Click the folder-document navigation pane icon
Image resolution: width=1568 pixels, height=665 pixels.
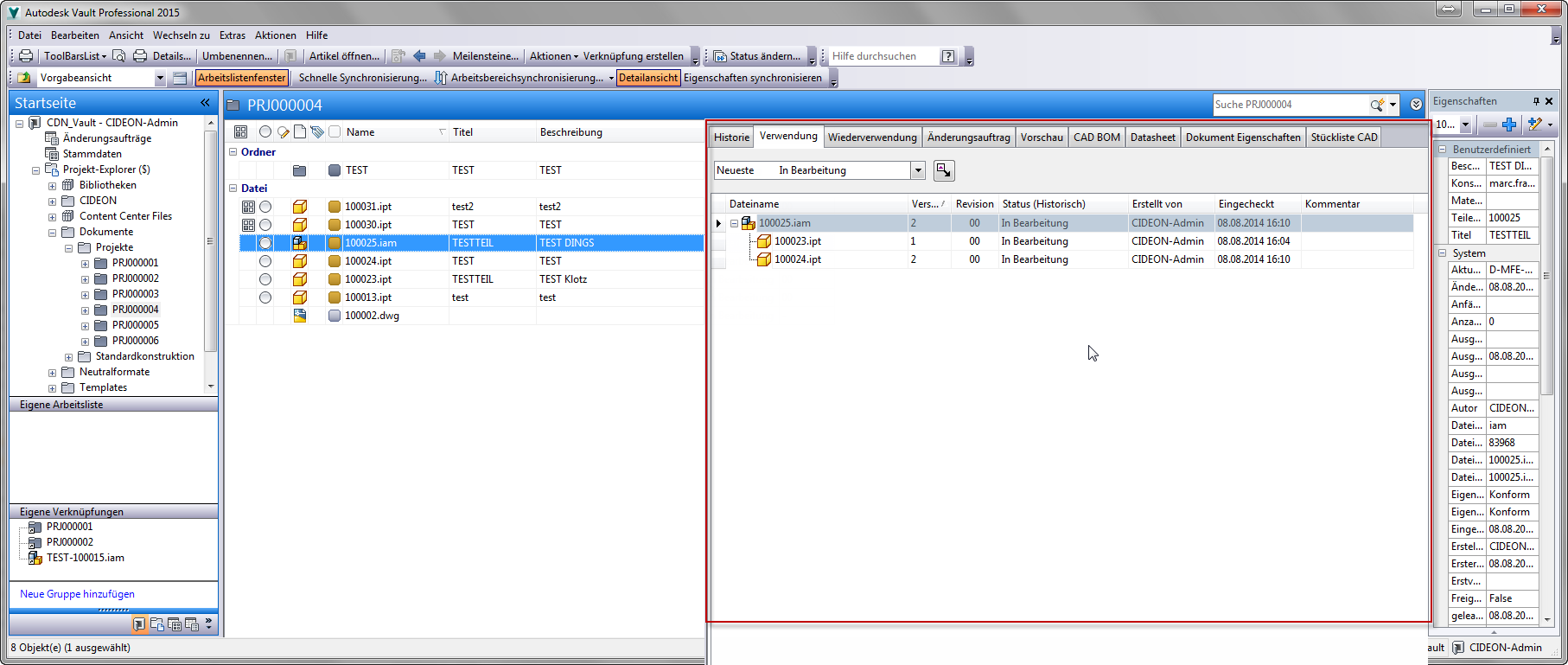(x=157, y=624)
